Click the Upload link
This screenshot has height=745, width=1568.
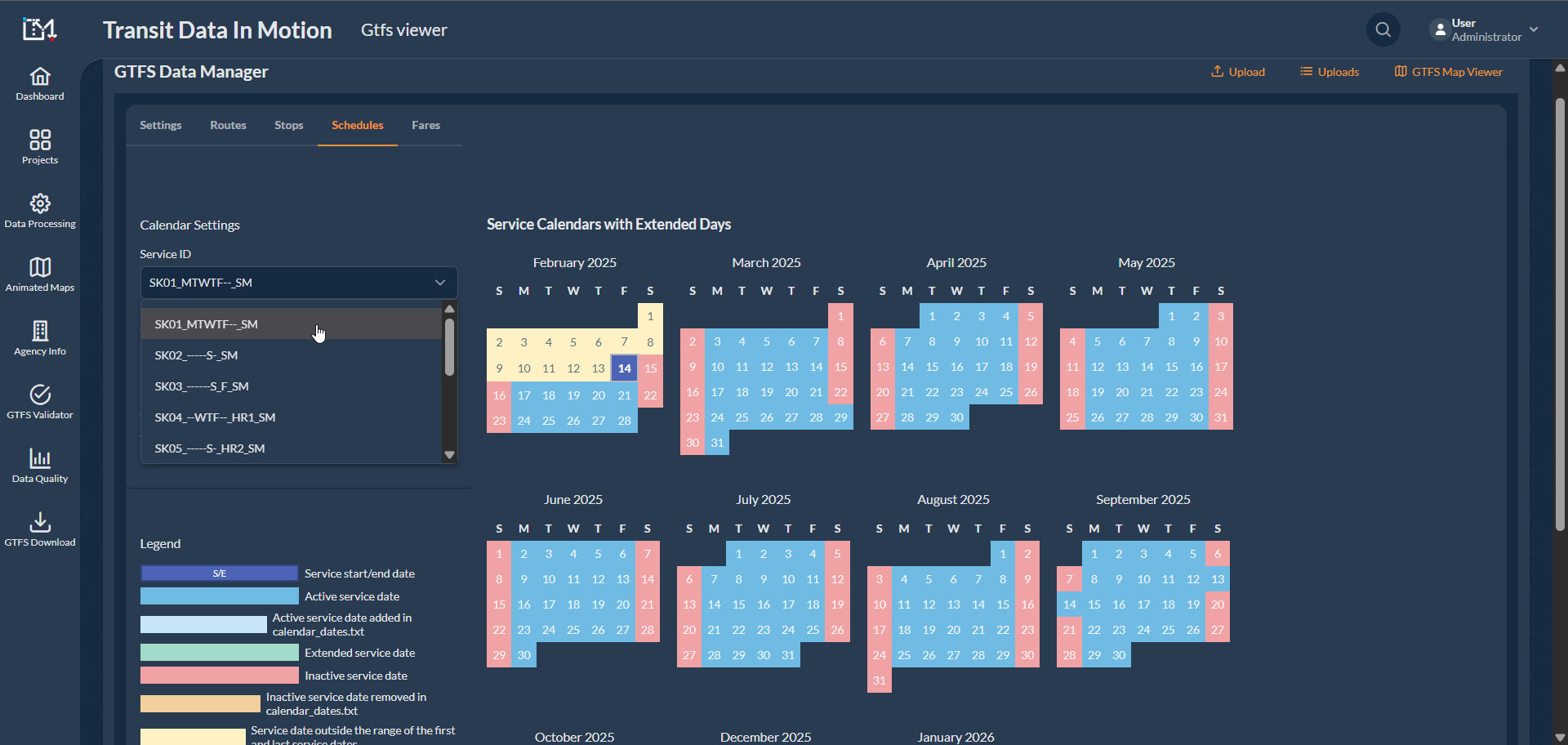pyautogui.click(x=1238, y=72)
